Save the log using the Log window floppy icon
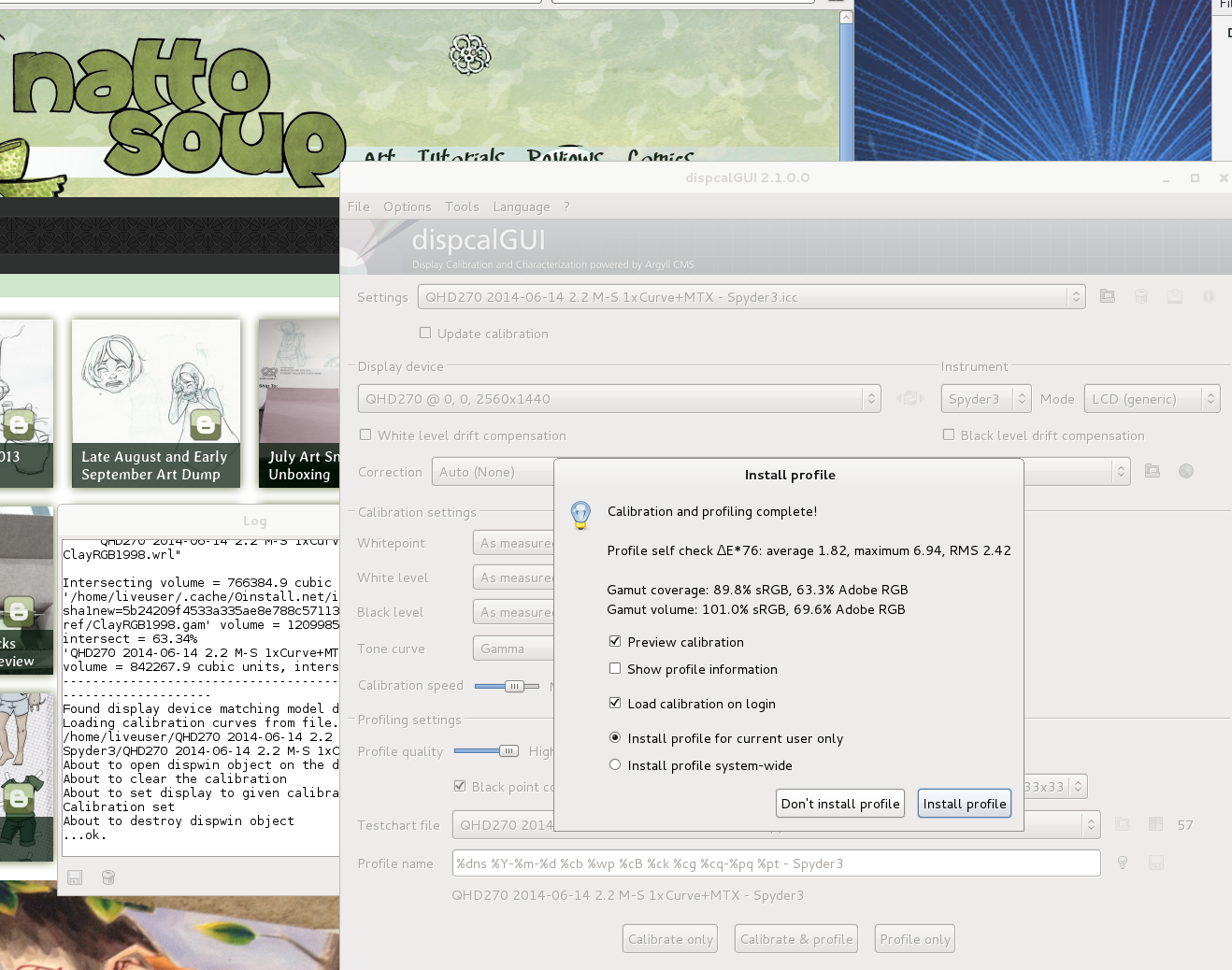The image size is (1232, 970). click(x=75, y=877)
